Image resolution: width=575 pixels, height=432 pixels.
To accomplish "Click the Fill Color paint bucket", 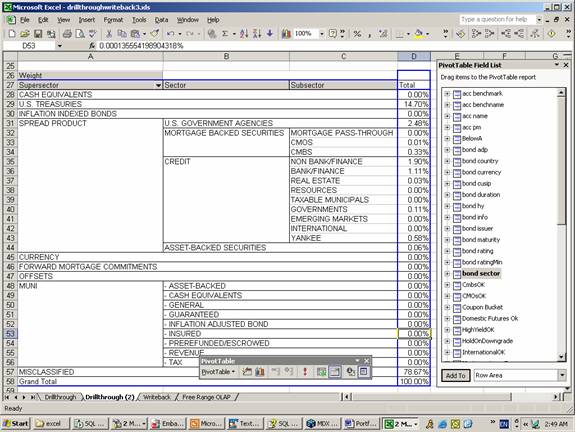I will [418, 34].
